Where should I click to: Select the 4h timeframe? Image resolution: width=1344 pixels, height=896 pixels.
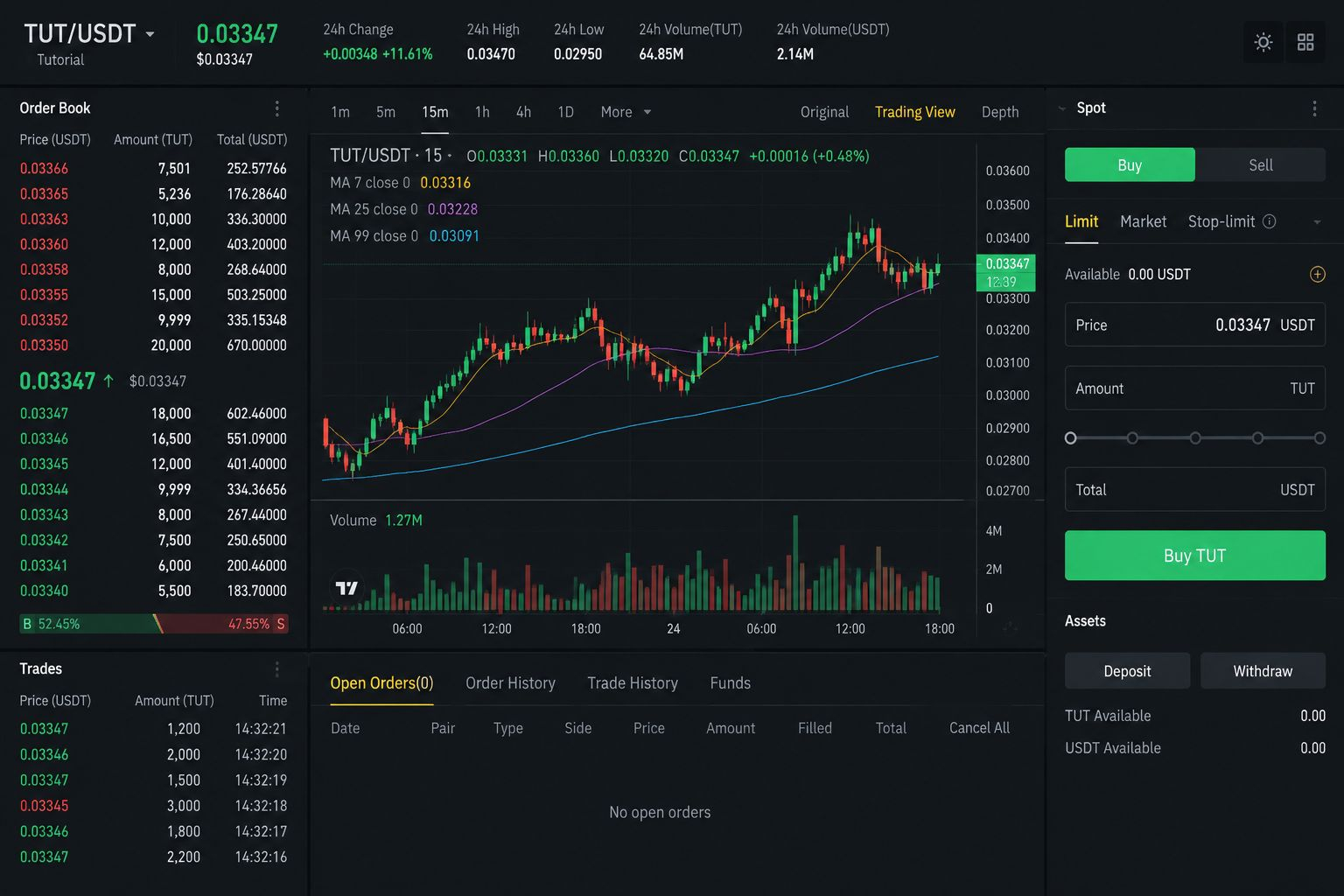(523, 112)
